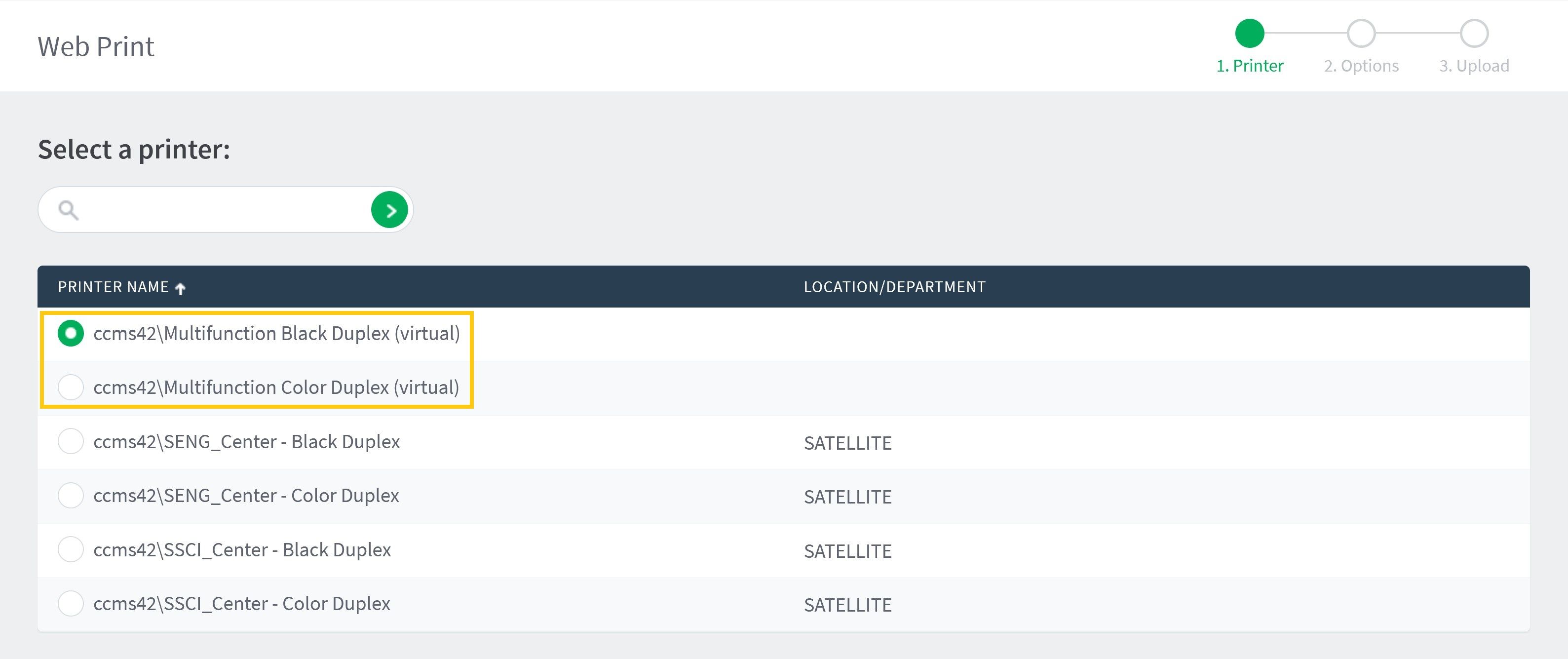1568x659 pixels.
Task: Click the step 2 Options circle
Action: (x=1361, y=34)
